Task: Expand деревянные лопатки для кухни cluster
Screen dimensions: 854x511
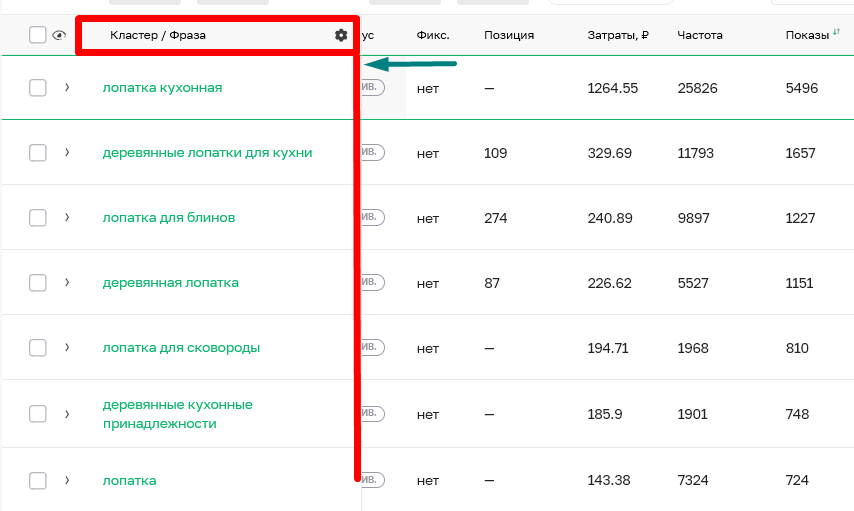Action: point(67,152)
